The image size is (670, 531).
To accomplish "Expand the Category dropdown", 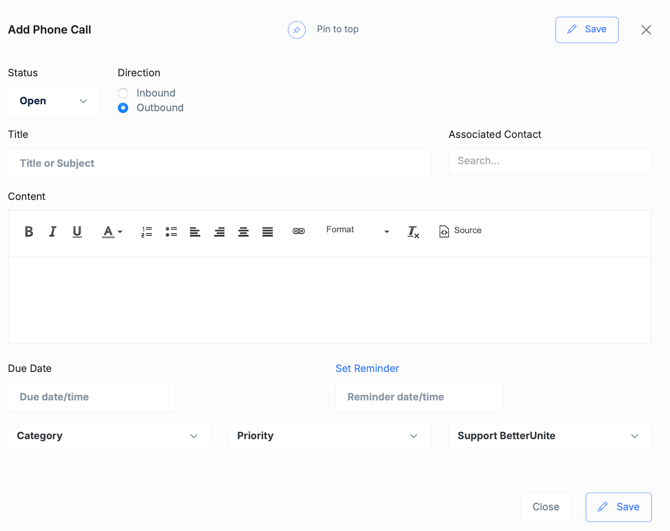I will (109, 436).
